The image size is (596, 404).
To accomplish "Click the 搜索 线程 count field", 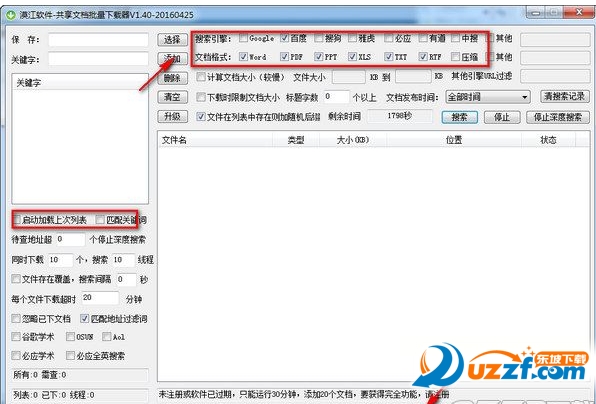I will 124,260.
